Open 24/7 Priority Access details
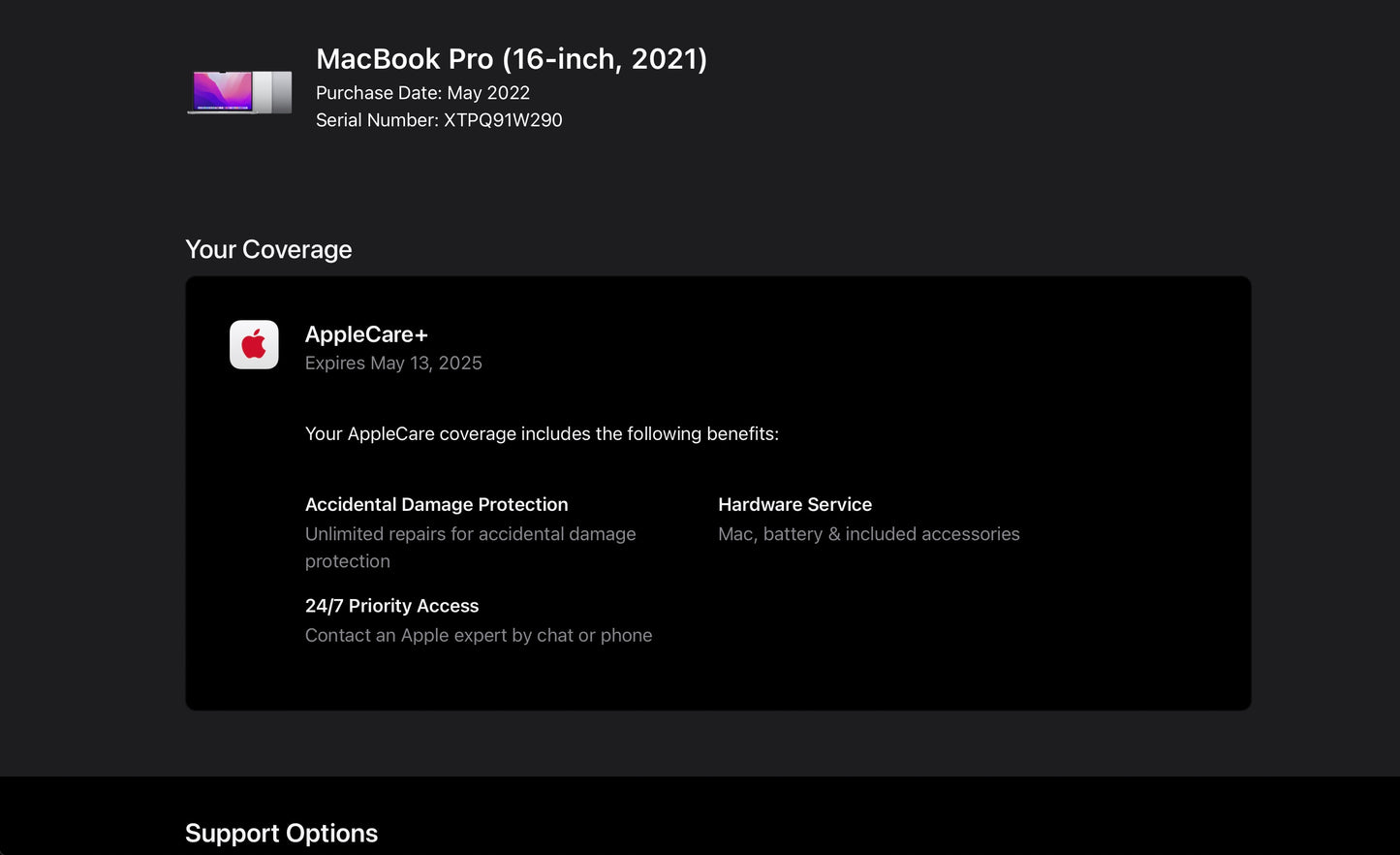This screenshot has width=1400, height=855. point(391,605)
